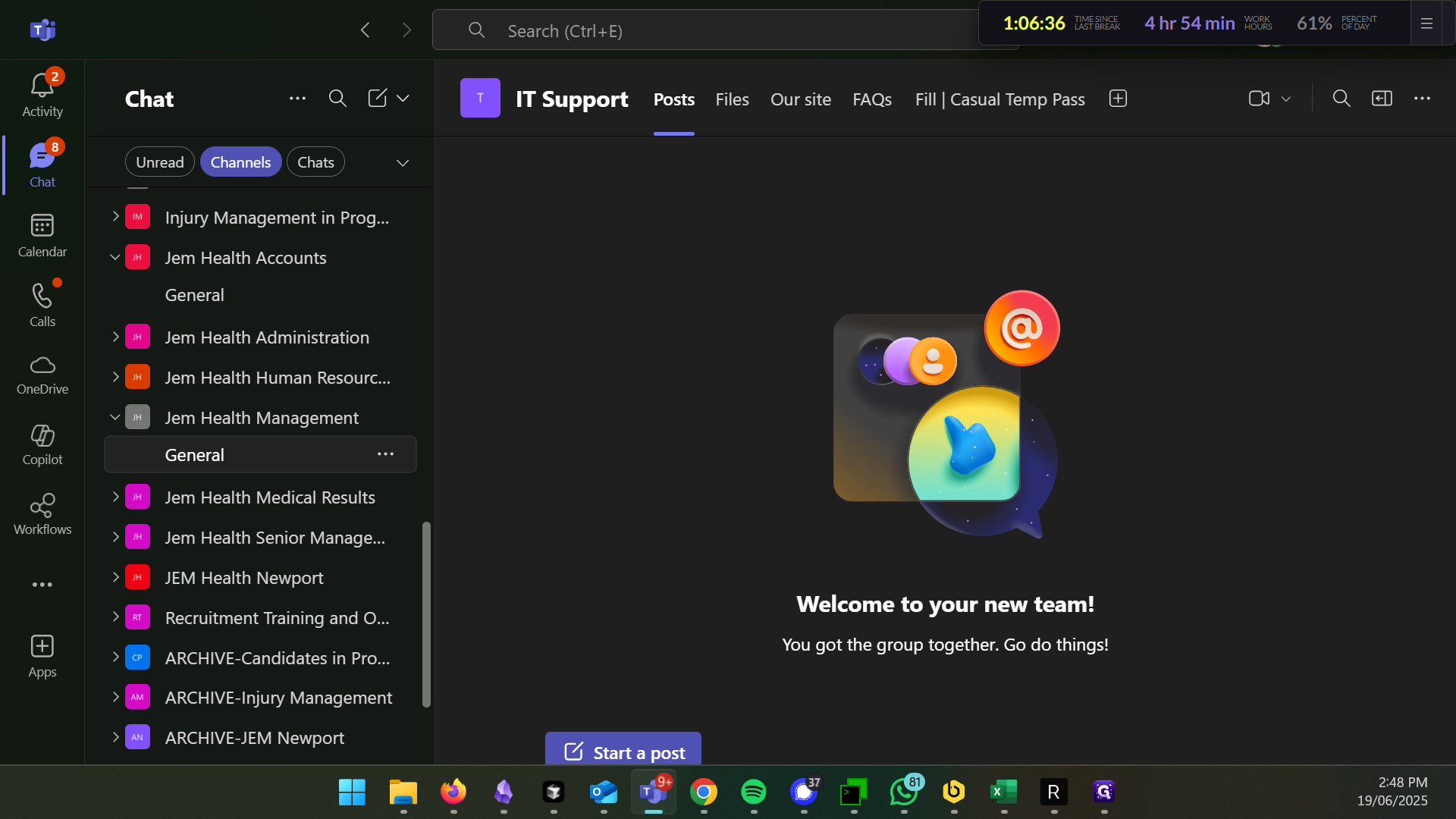Go back using the back arrow
1456x819 pixels.
click(x=366, y=30)
